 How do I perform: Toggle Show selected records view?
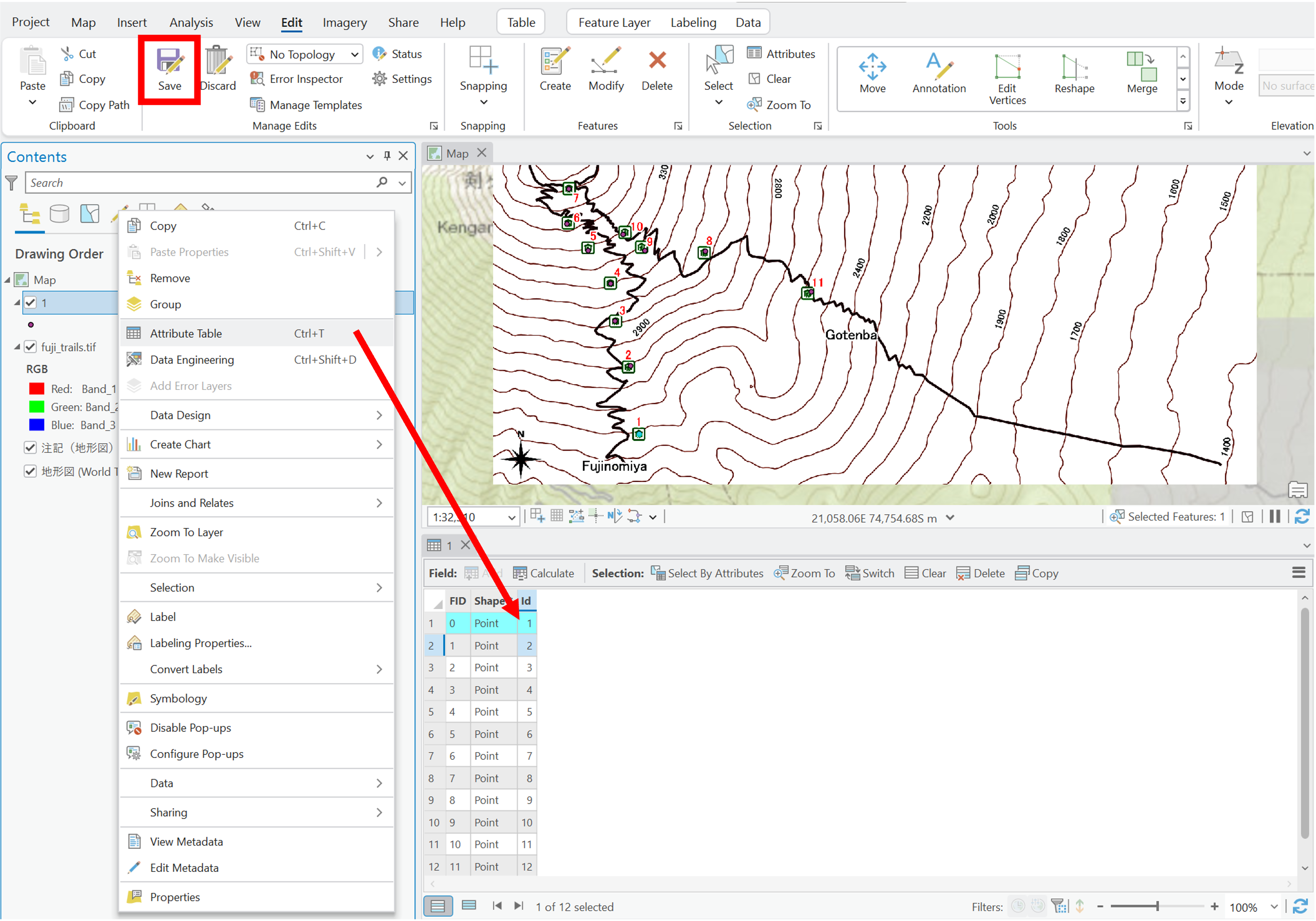click(x=469, y=906)
